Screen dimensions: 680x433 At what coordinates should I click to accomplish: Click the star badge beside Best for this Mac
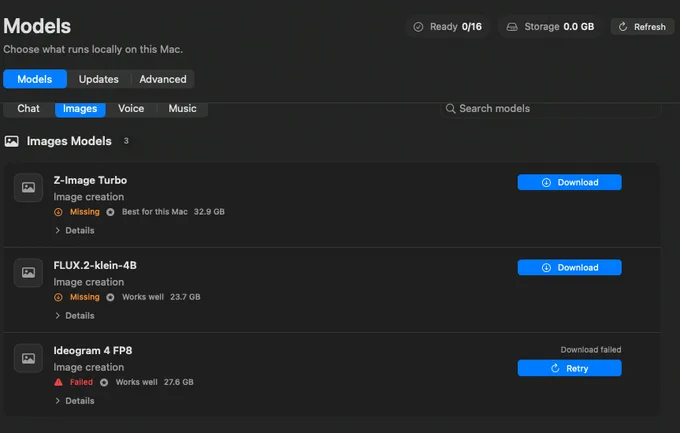click(x=111, y=212)
